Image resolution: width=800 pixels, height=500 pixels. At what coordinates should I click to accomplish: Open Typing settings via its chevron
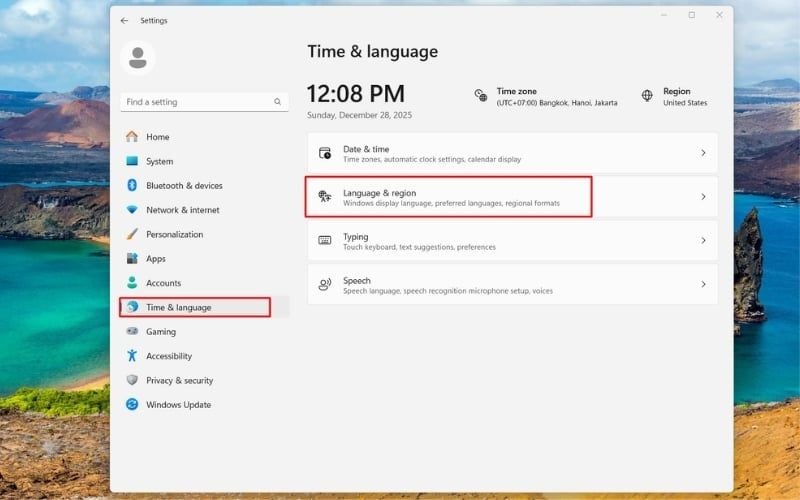click(x=704, y=240)
